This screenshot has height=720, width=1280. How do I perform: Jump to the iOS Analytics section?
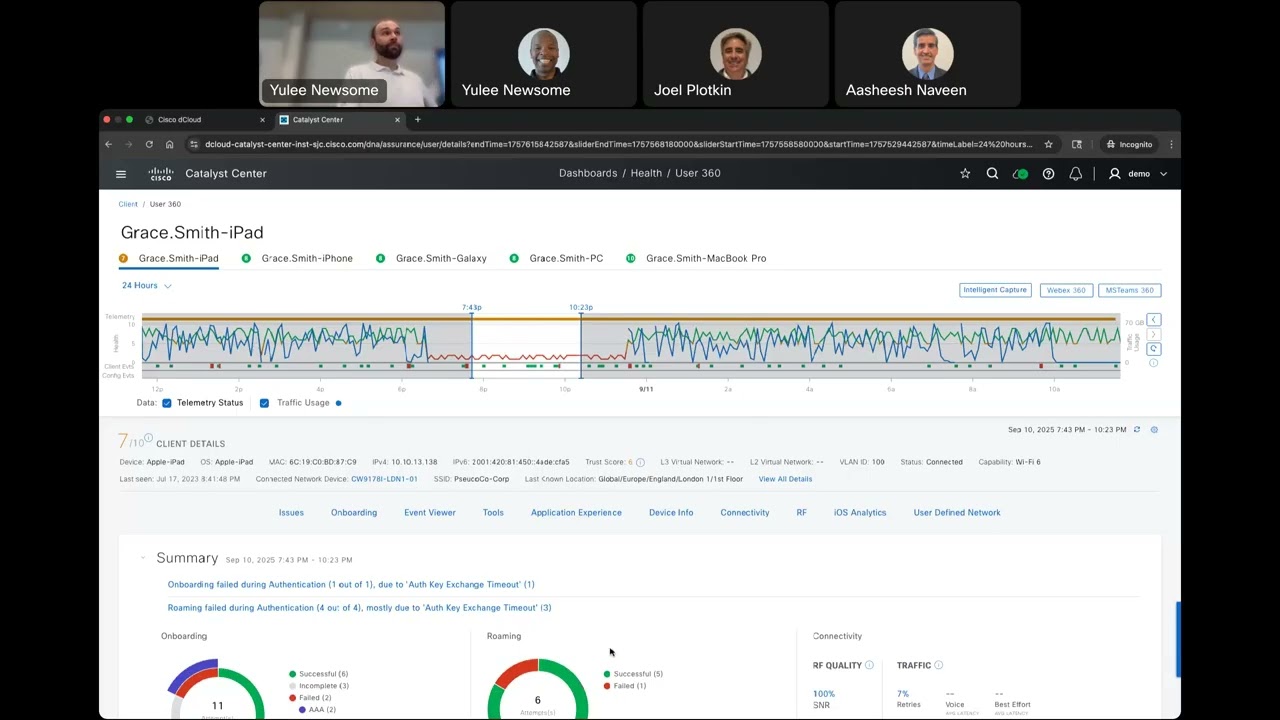pyautogui.click(x=860, y=513)
